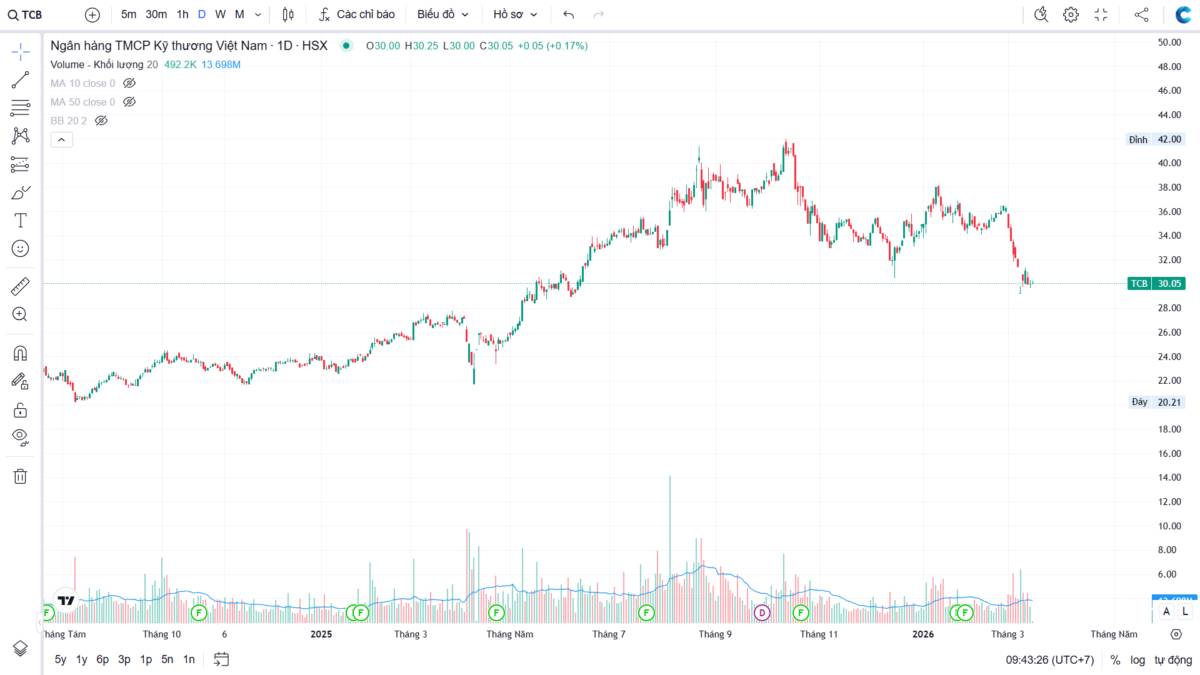1200x675 pixels.
Task: Open the Fibonacci retracement tools
Action: click(x=20, y=109)
